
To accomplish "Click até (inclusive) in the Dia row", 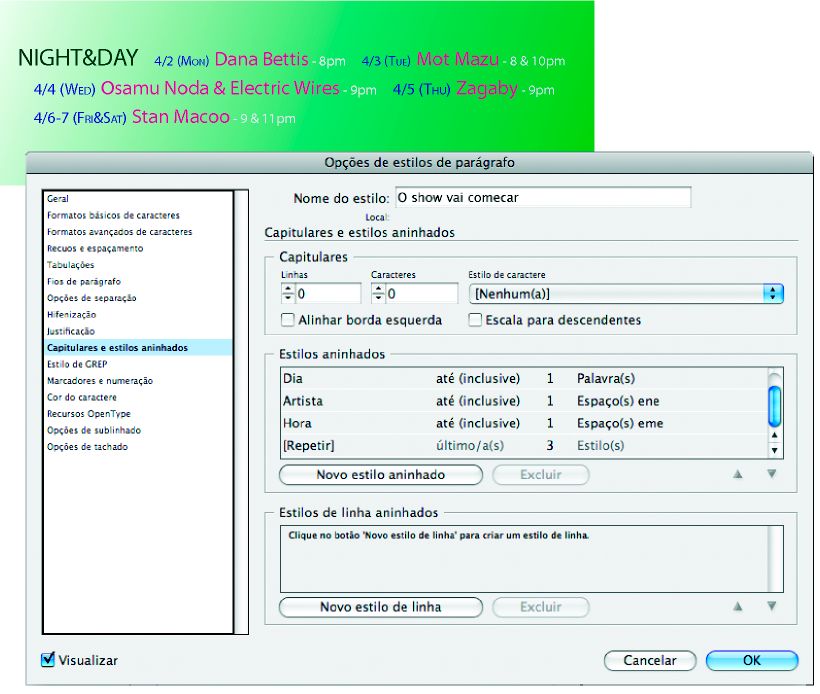I will (x=478, y=379).
